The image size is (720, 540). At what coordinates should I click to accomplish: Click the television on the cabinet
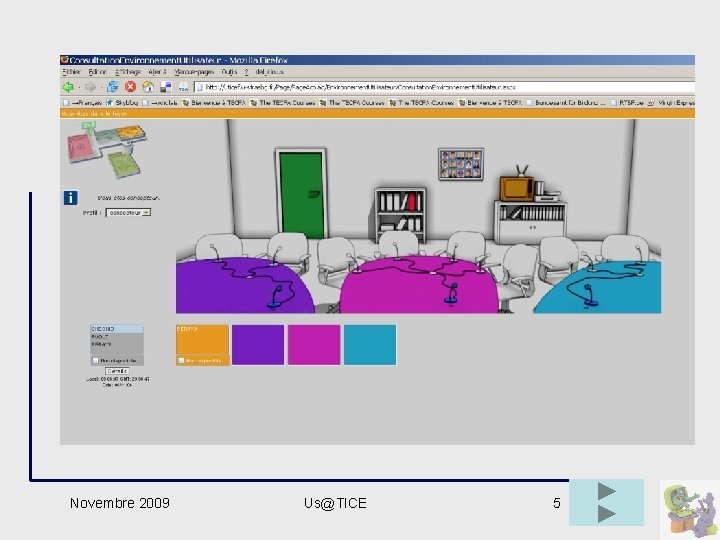[x=517, y=188]
